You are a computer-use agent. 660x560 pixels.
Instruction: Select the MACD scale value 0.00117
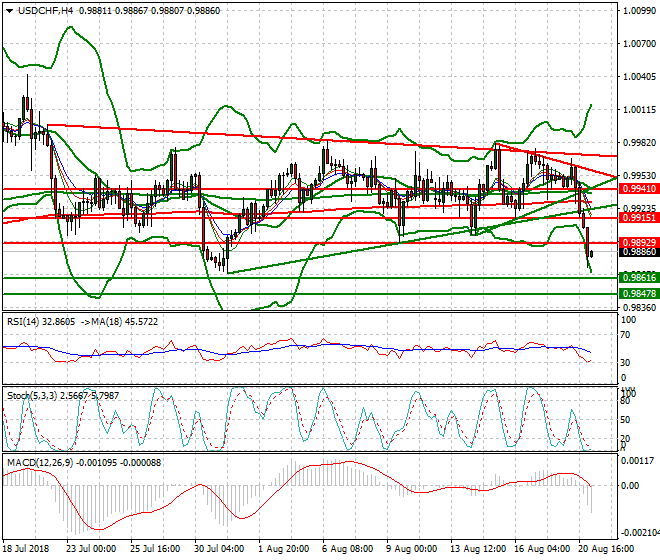[638, 461]
